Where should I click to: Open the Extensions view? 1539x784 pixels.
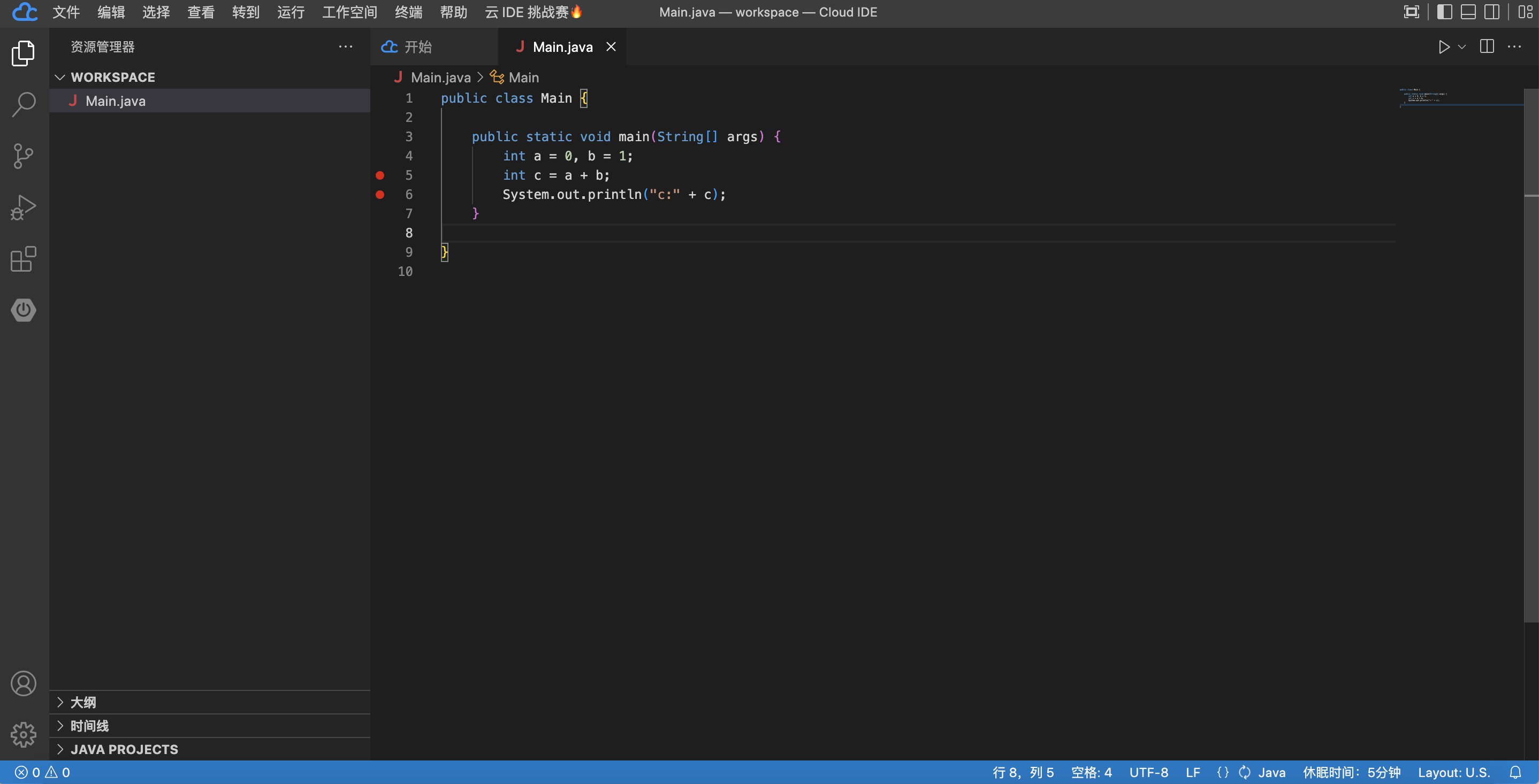(x=24, y=258)
